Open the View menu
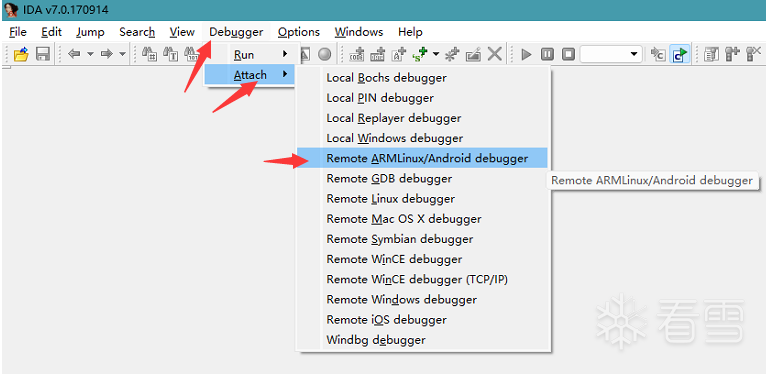 182,32
